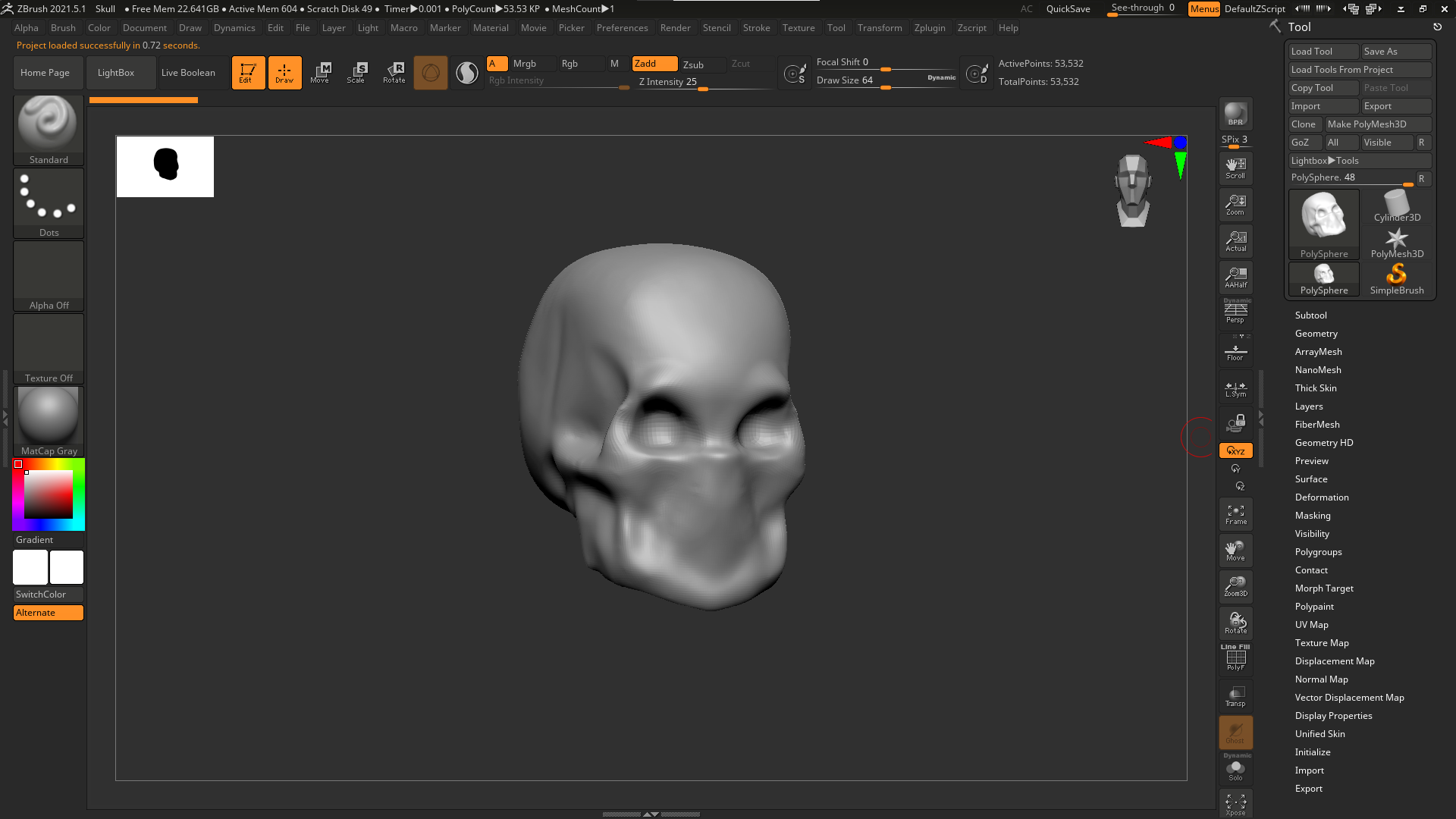Viewport: 1456px width, 819px height.
Task: Toggle the Transp transparency mode
Action: 1235,696
